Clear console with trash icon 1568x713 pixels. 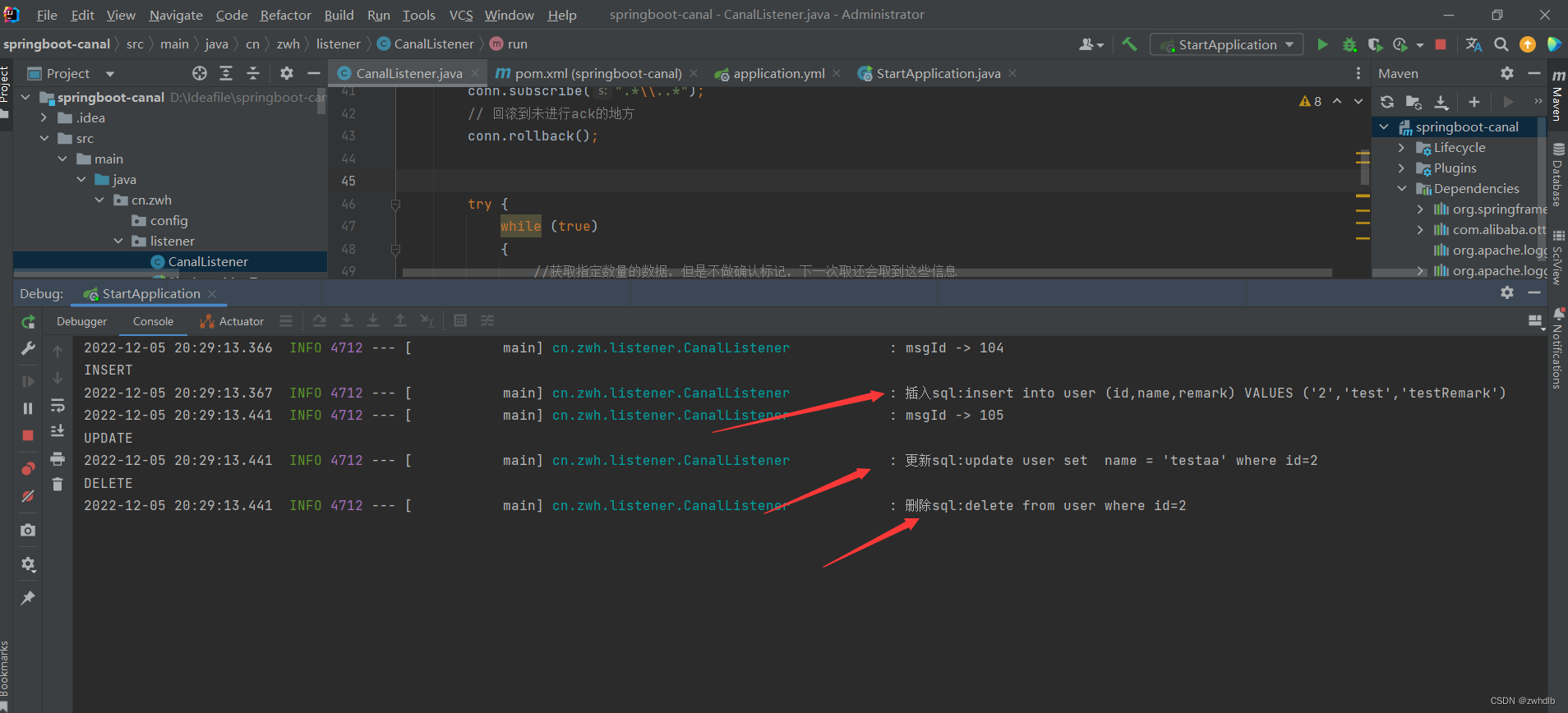(x=58, y=485)
